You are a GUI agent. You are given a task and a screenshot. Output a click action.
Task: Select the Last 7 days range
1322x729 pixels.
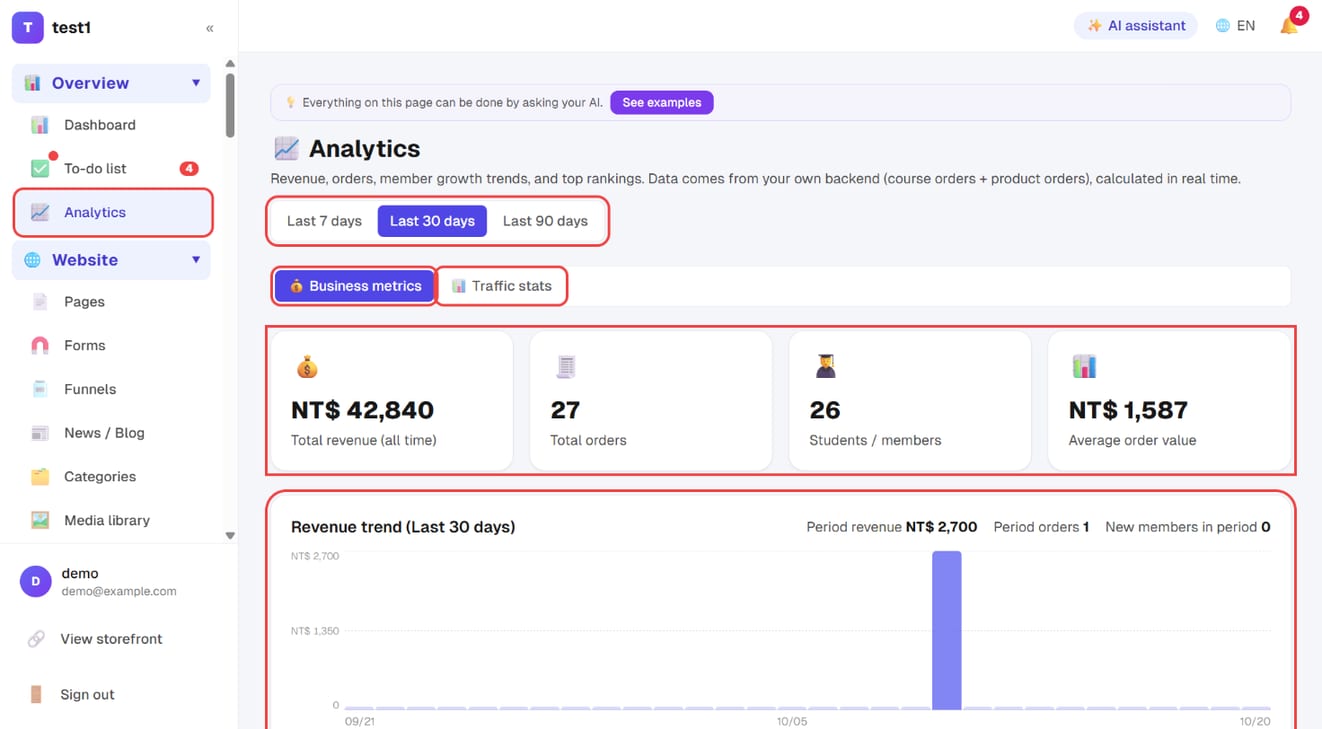tap(324, 221)
